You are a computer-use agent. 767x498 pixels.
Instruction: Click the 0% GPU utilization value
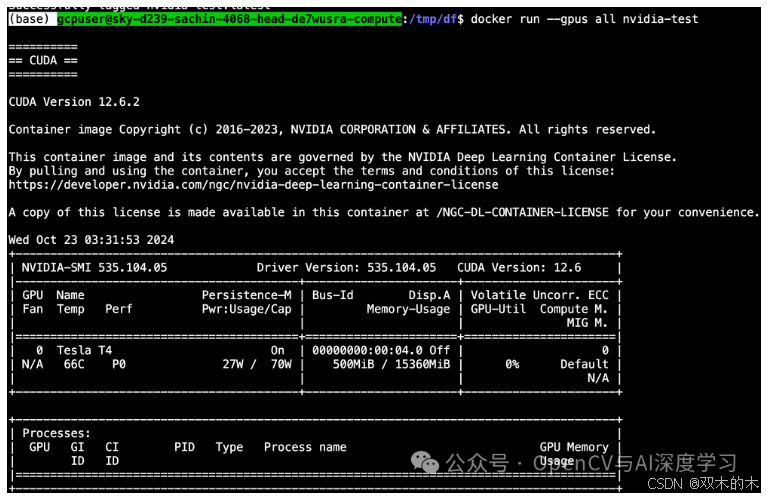(512, 364)
